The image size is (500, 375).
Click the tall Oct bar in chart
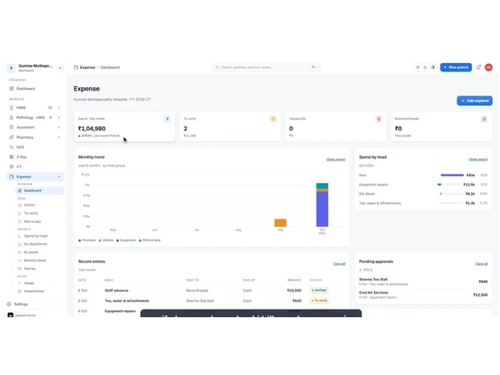click(x=322, y=205)
